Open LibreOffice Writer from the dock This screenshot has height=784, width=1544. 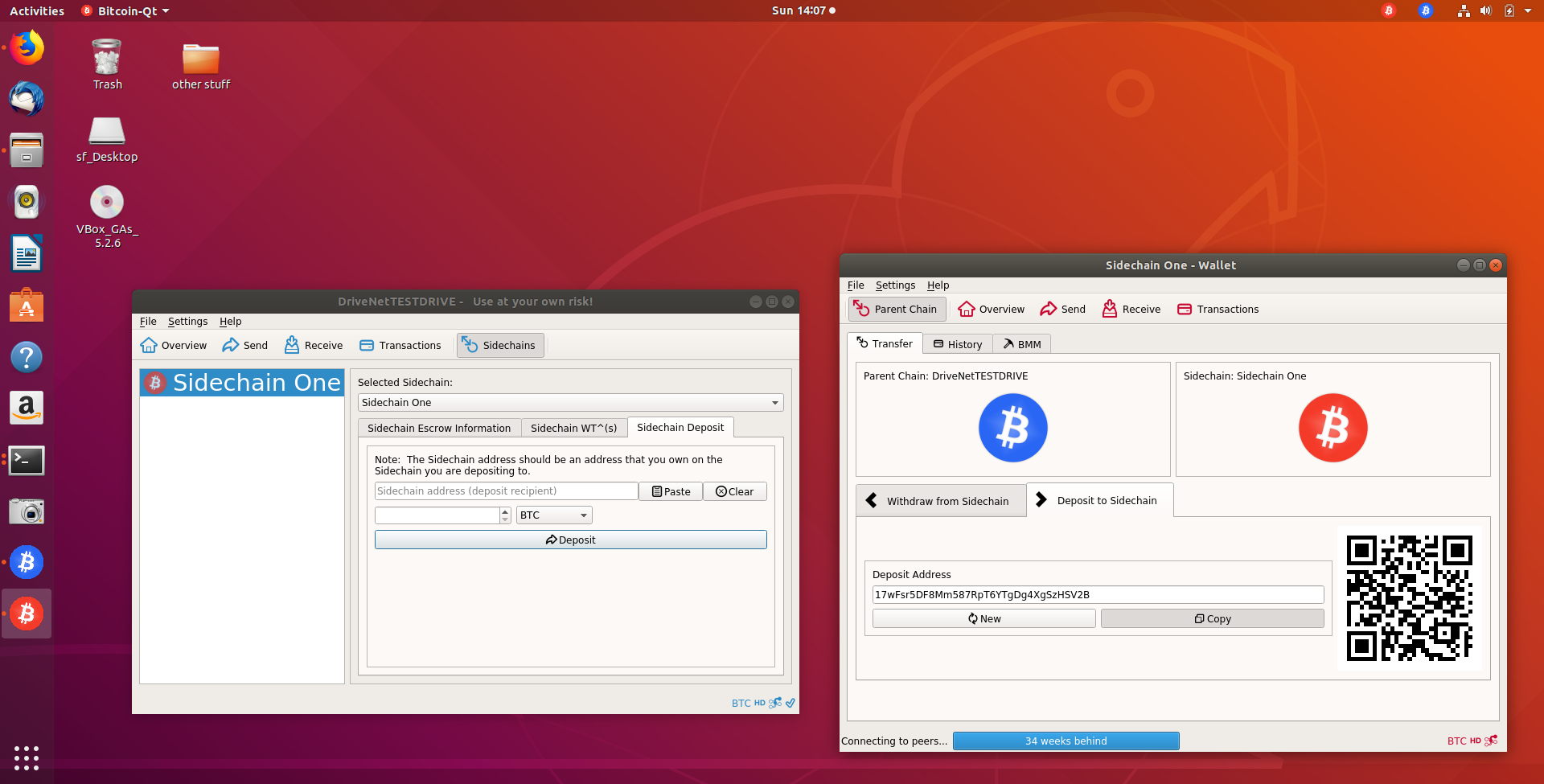click(27, 253)
